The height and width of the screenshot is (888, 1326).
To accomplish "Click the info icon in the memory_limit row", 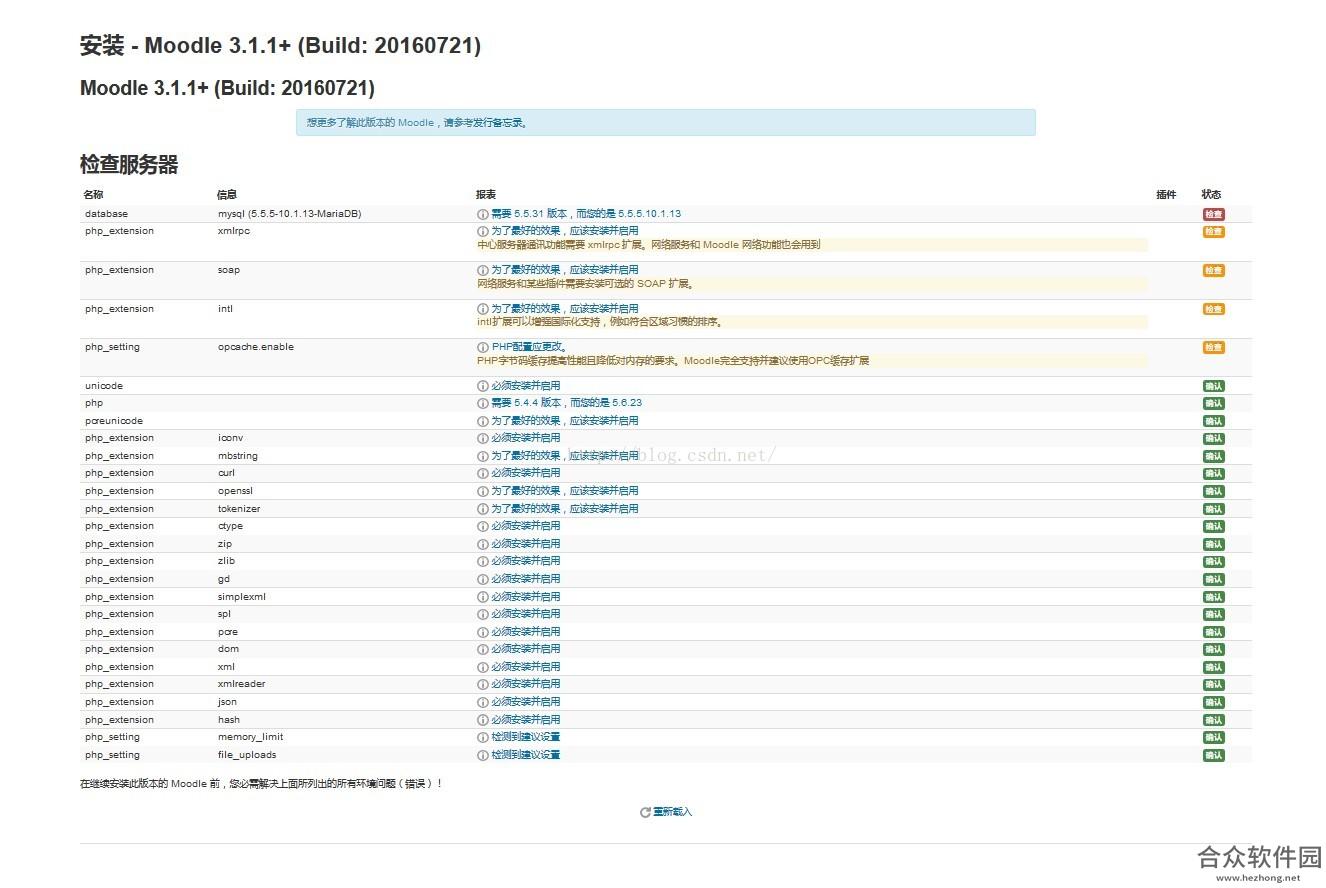I will pos(483,737).
